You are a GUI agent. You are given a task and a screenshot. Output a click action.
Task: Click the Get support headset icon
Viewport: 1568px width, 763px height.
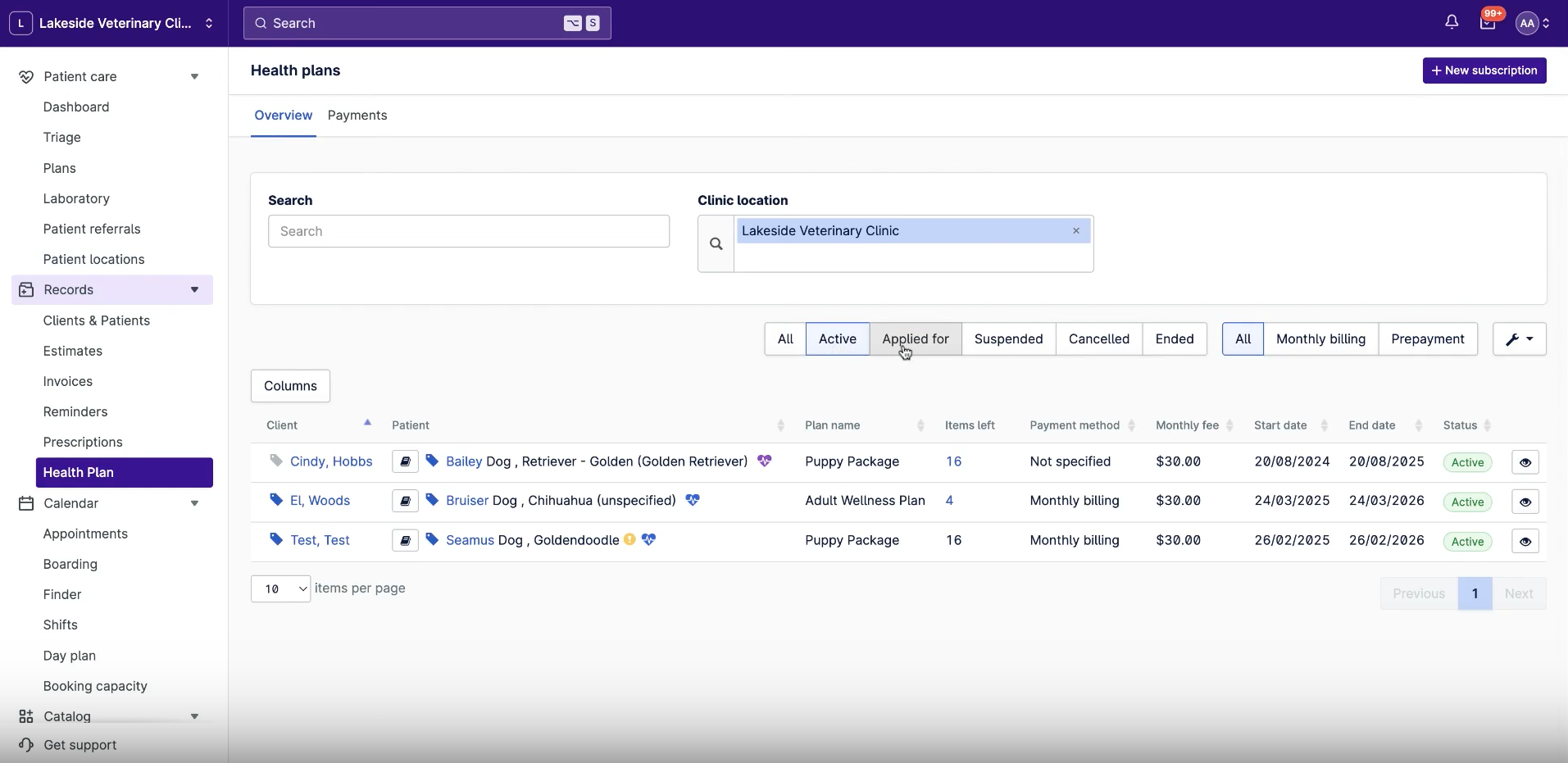click(26, 745)
